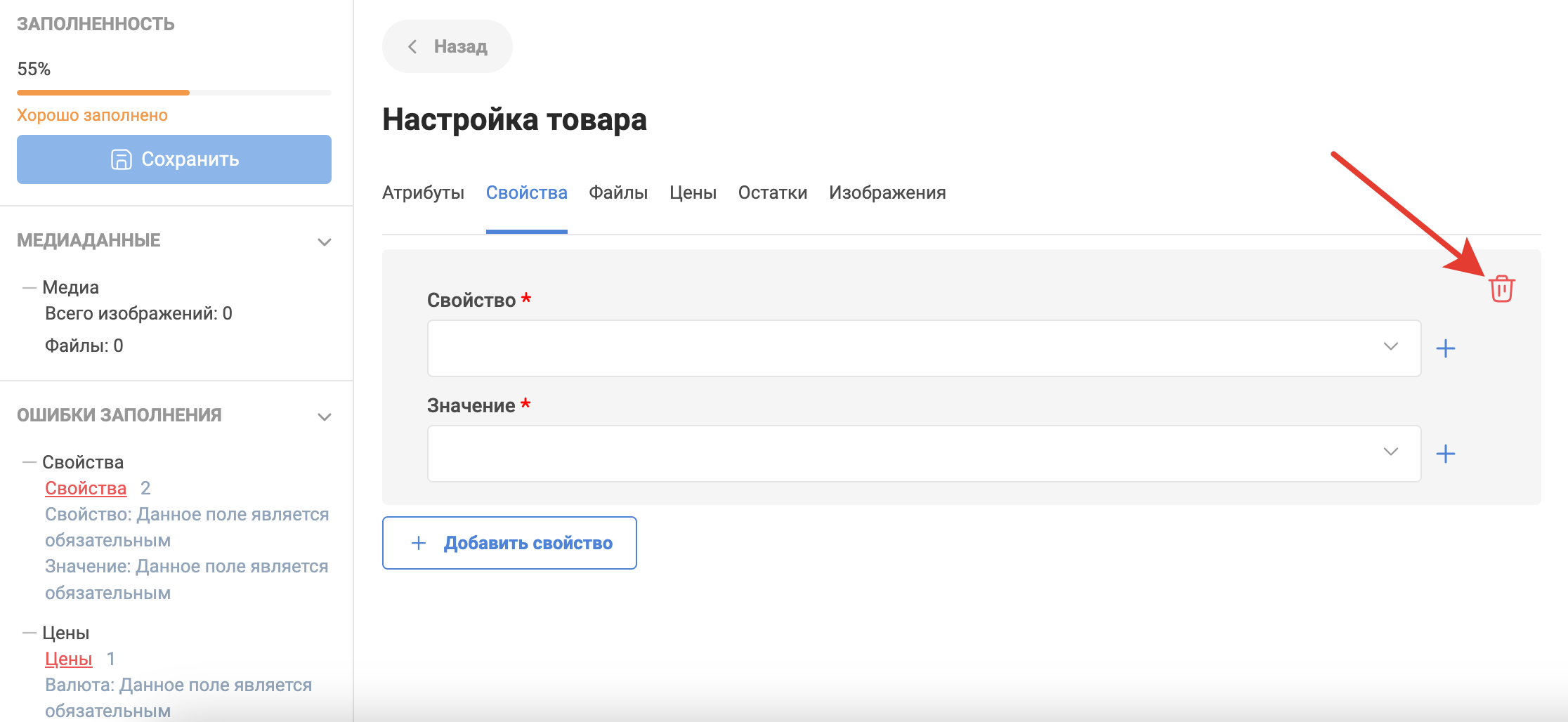Follow the red Цены error link
Viewport: 1568px width, 722px height.
coord(69,659)
